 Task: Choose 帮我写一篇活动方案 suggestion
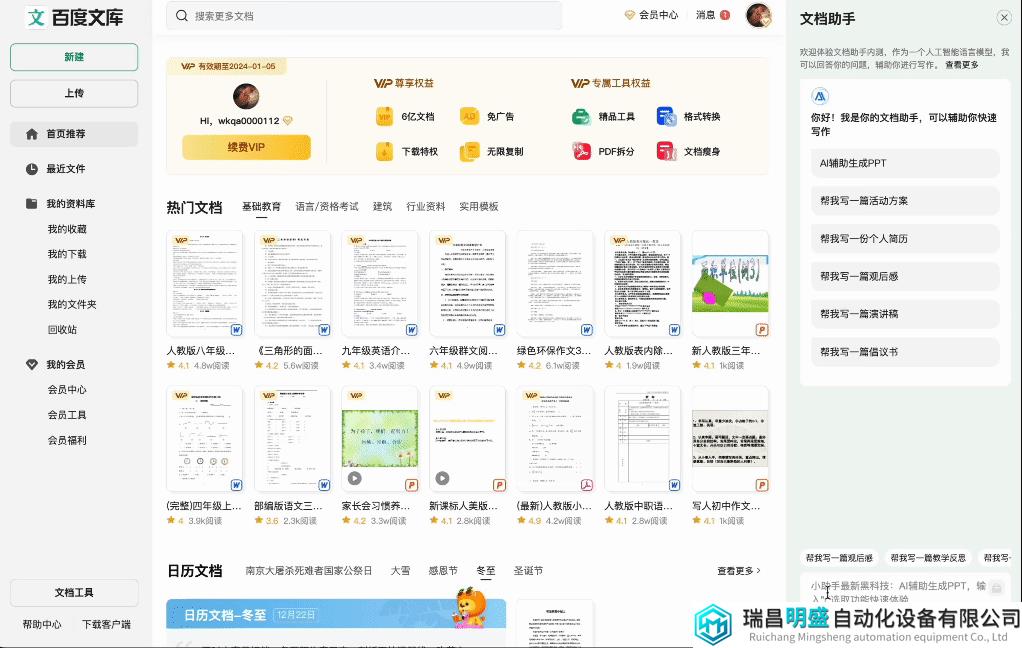905,201
